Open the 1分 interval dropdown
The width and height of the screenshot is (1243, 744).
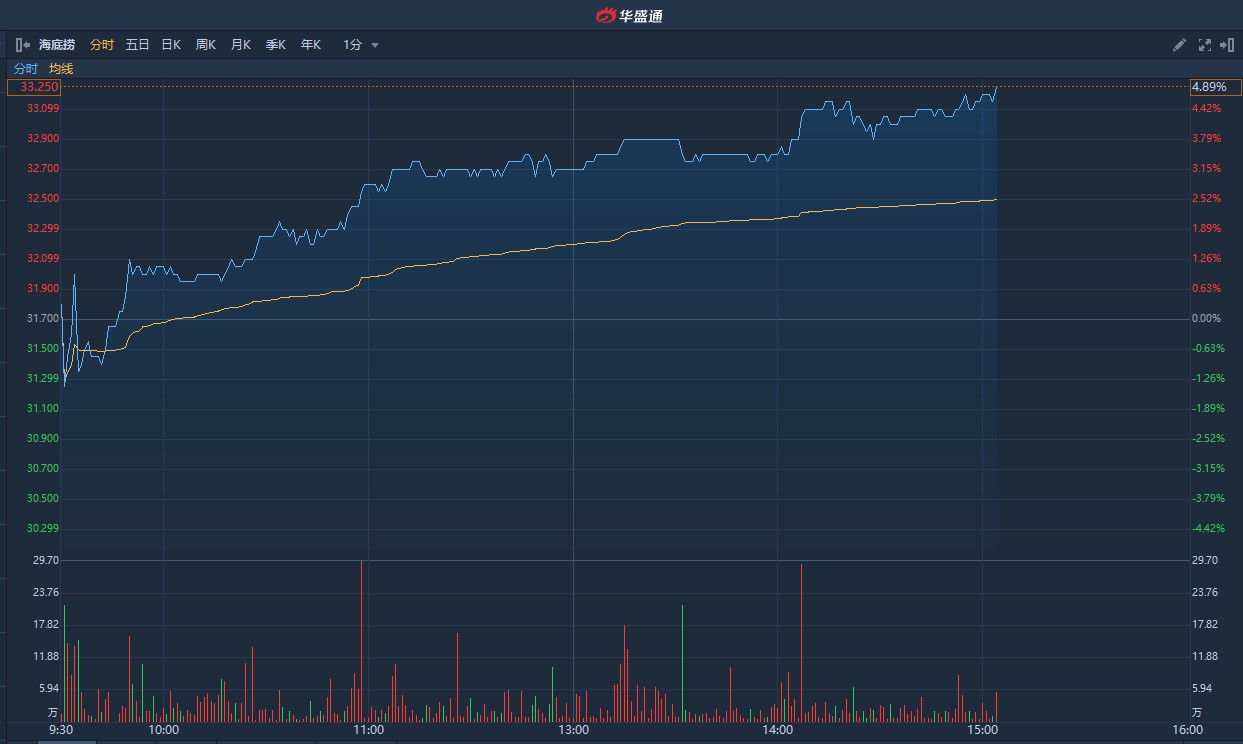[x=360, y=45]
